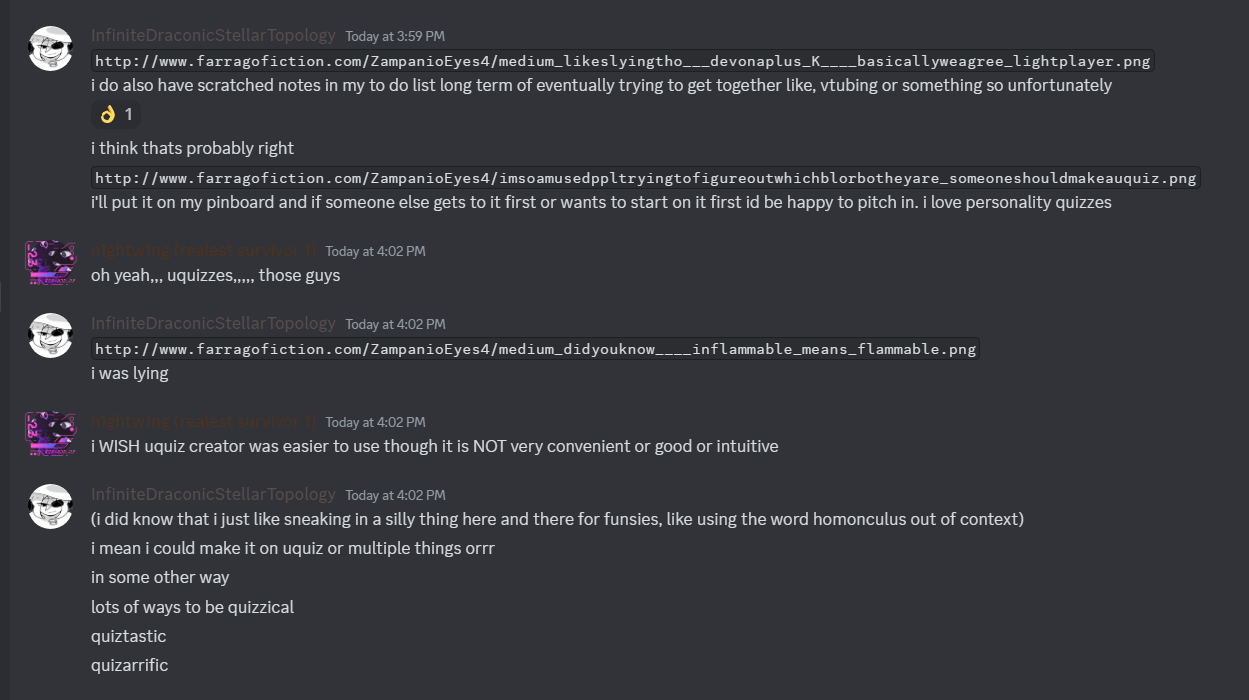Click the InfiniteDraconicStellarTopology username at 3:59 PM
Image resolution: width=1249 pixels, height=700 pixels.
pos(213,35)
